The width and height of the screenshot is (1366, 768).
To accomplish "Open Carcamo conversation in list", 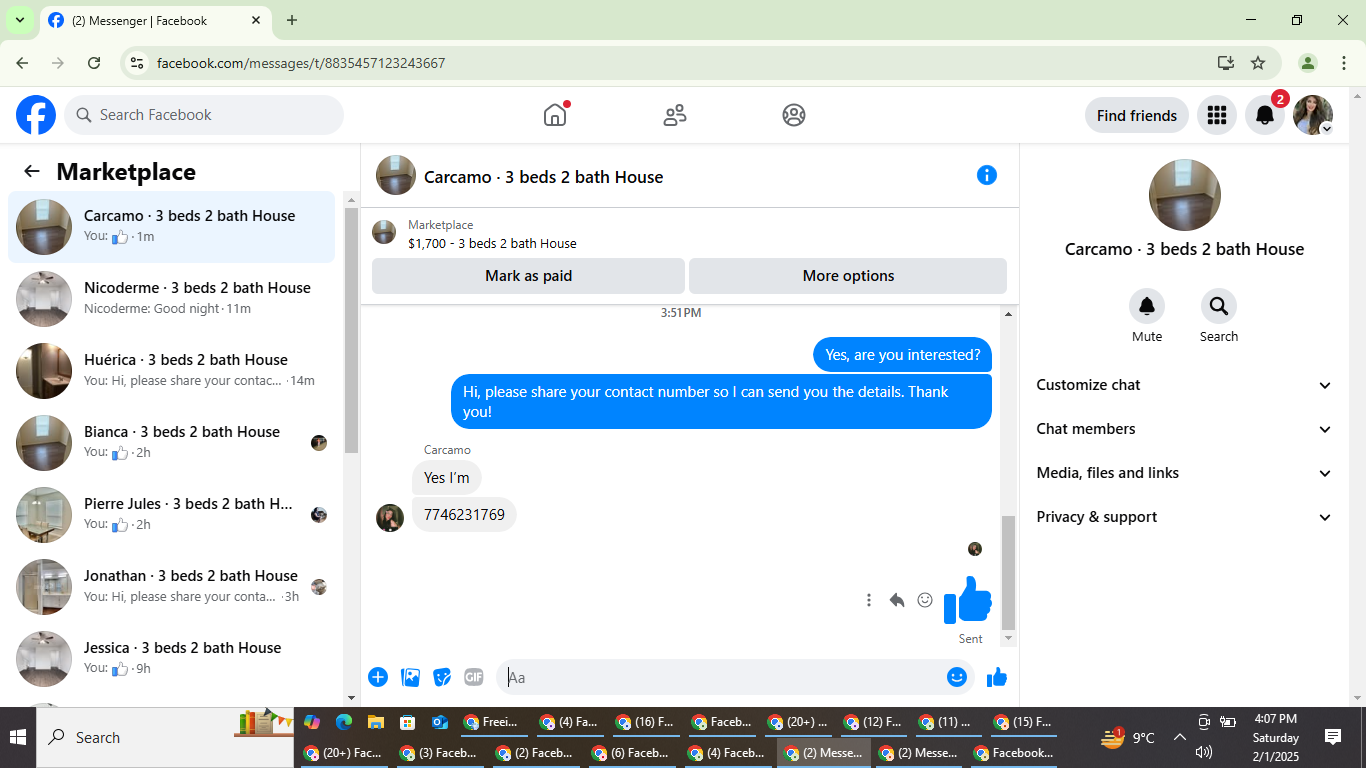I will (171, 227).
